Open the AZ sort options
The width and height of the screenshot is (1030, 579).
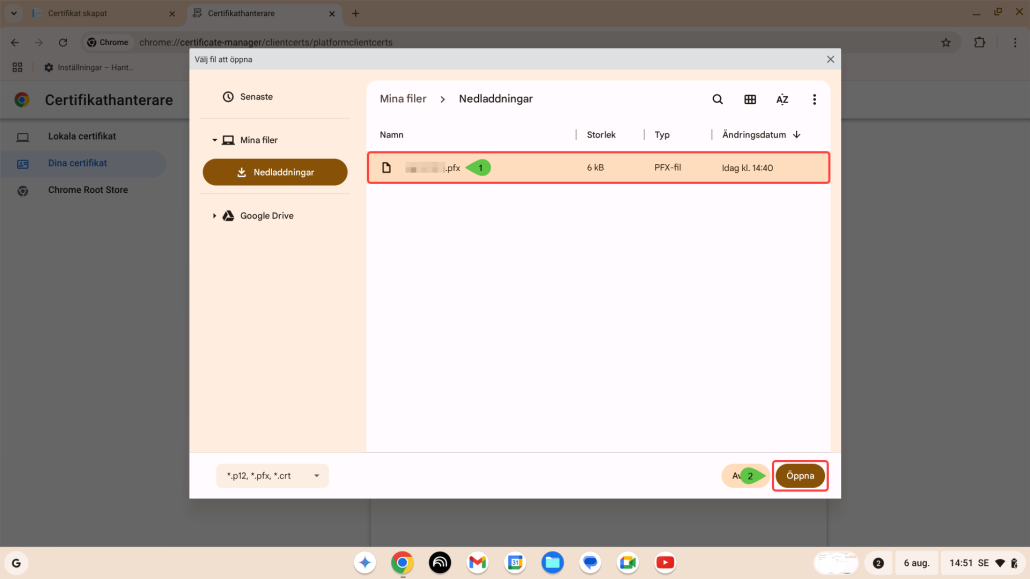[x=782, y=99]
